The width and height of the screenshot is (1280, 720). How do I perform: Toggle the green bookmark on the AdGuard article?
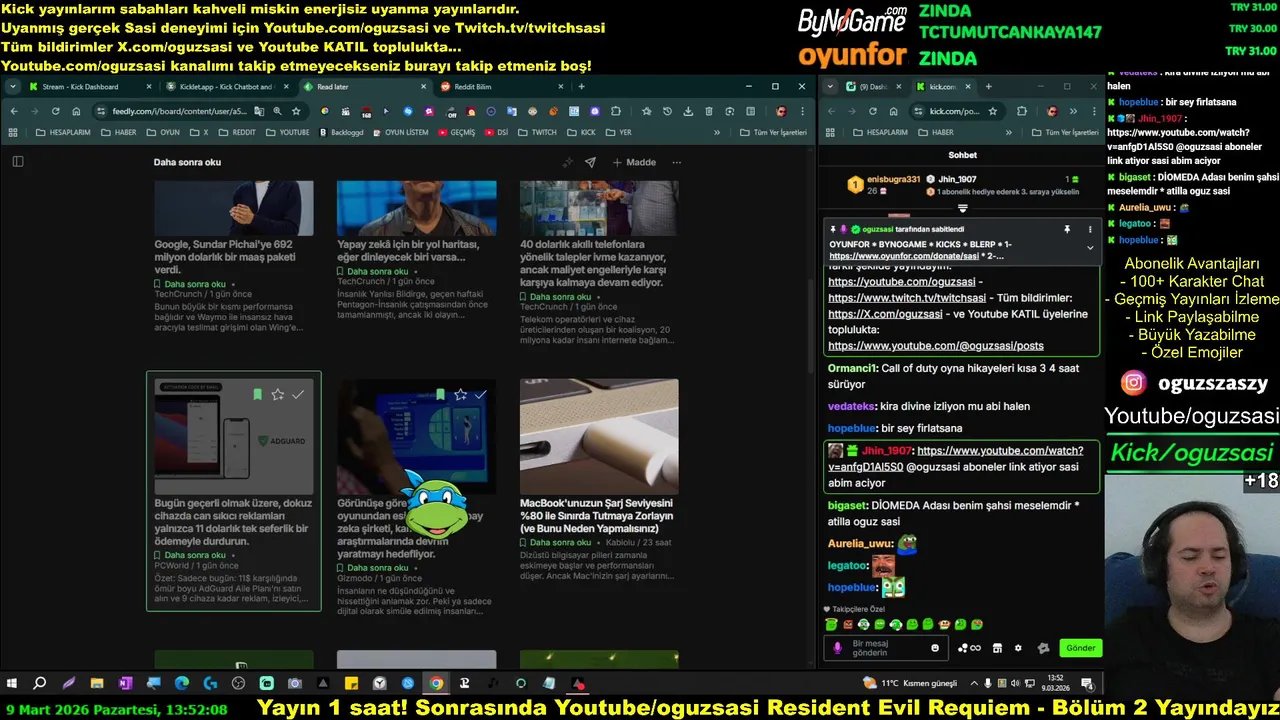(257, 394)
